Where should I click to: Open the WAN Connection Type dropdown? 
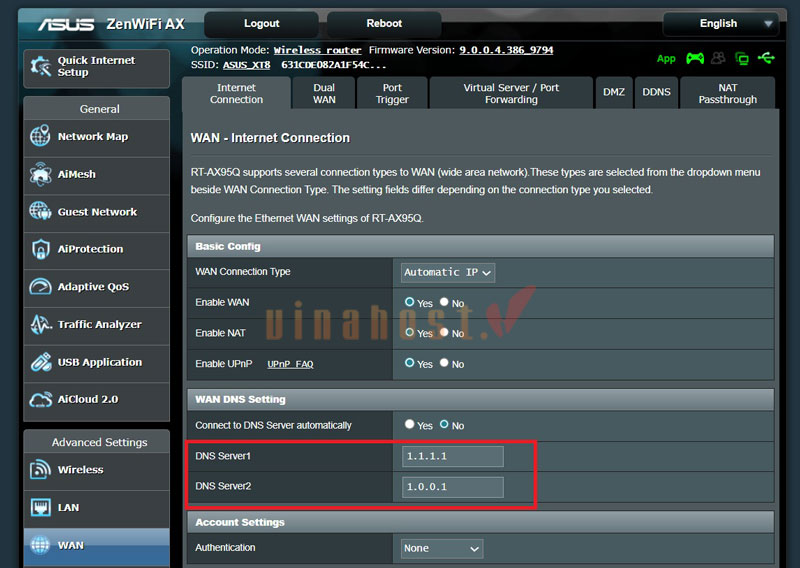[448, 272]
